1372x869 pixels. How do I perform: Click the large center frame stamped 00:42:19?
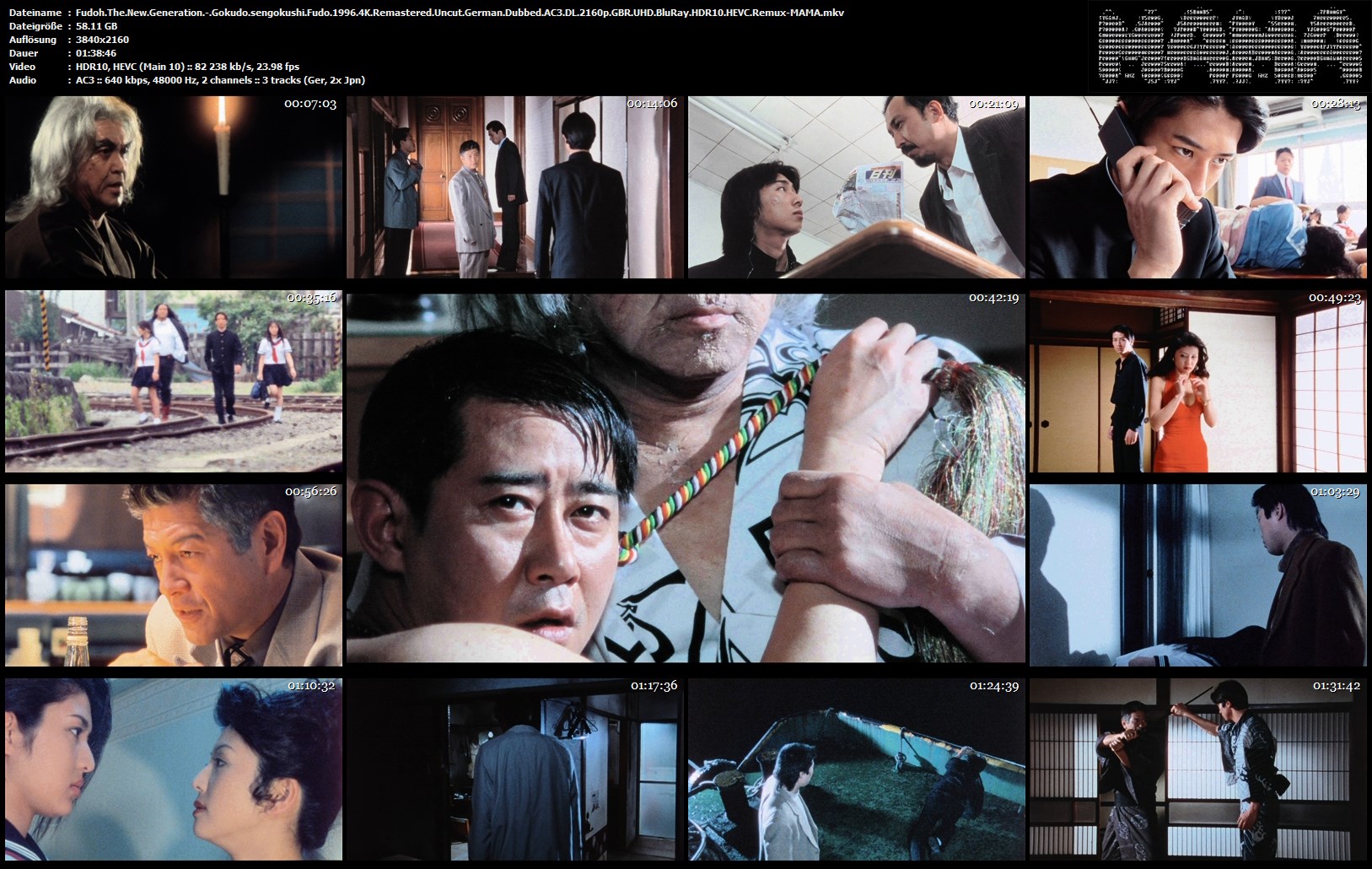(686, 478)
